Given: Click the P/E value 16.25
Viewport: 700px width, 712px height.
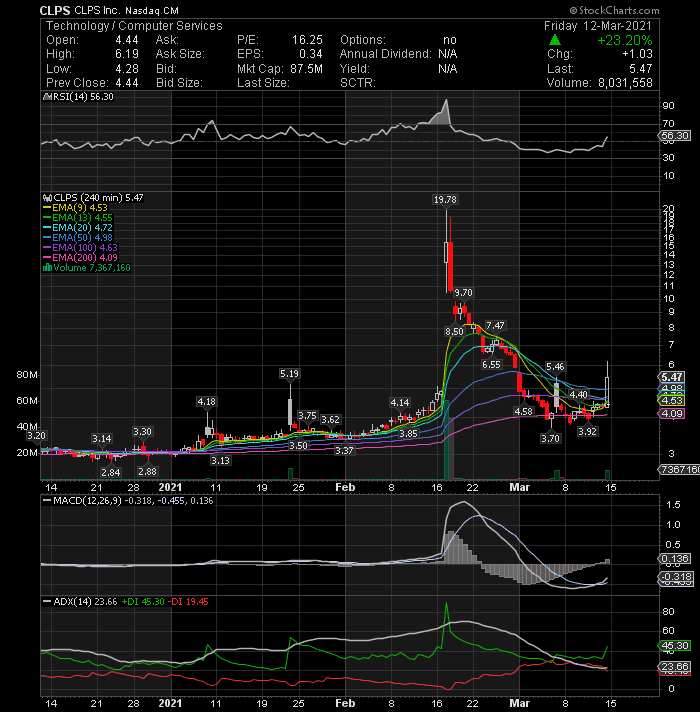Looking at the screenshot, I should pyautogui.click(x=307, y=40).
